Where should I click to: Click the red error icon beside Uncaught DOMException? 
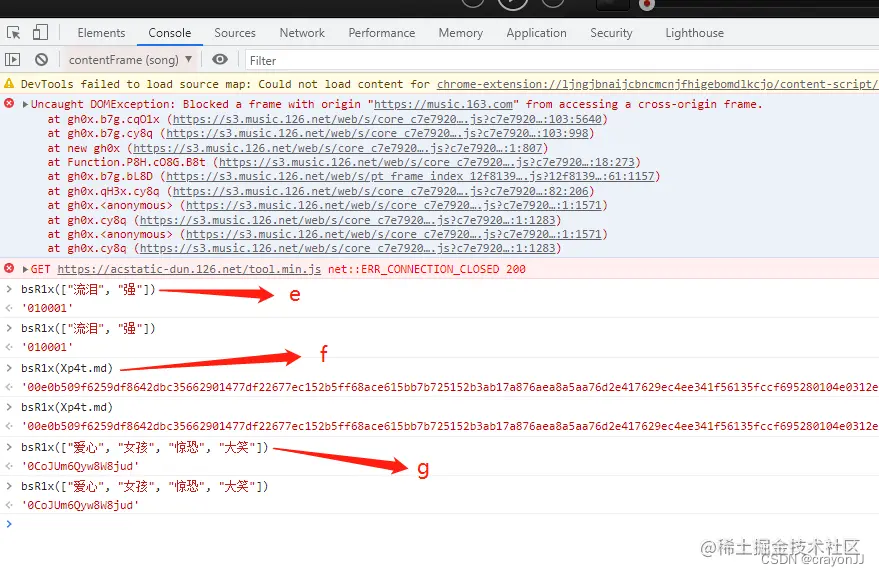tap(9, 103)
